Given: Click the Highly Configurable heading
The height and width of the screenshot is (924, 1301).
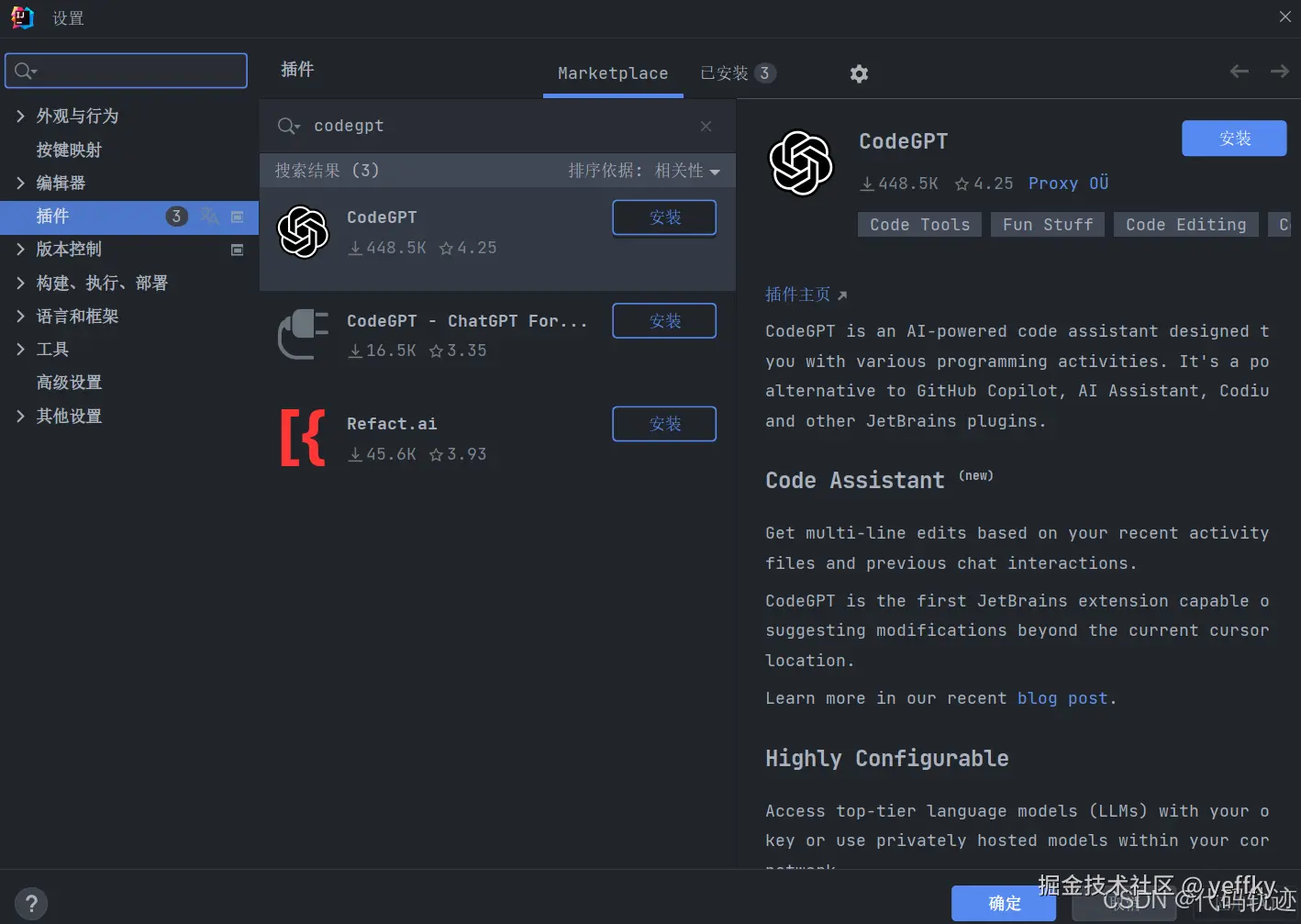Looking at the screenshot, I should point(887,759).
